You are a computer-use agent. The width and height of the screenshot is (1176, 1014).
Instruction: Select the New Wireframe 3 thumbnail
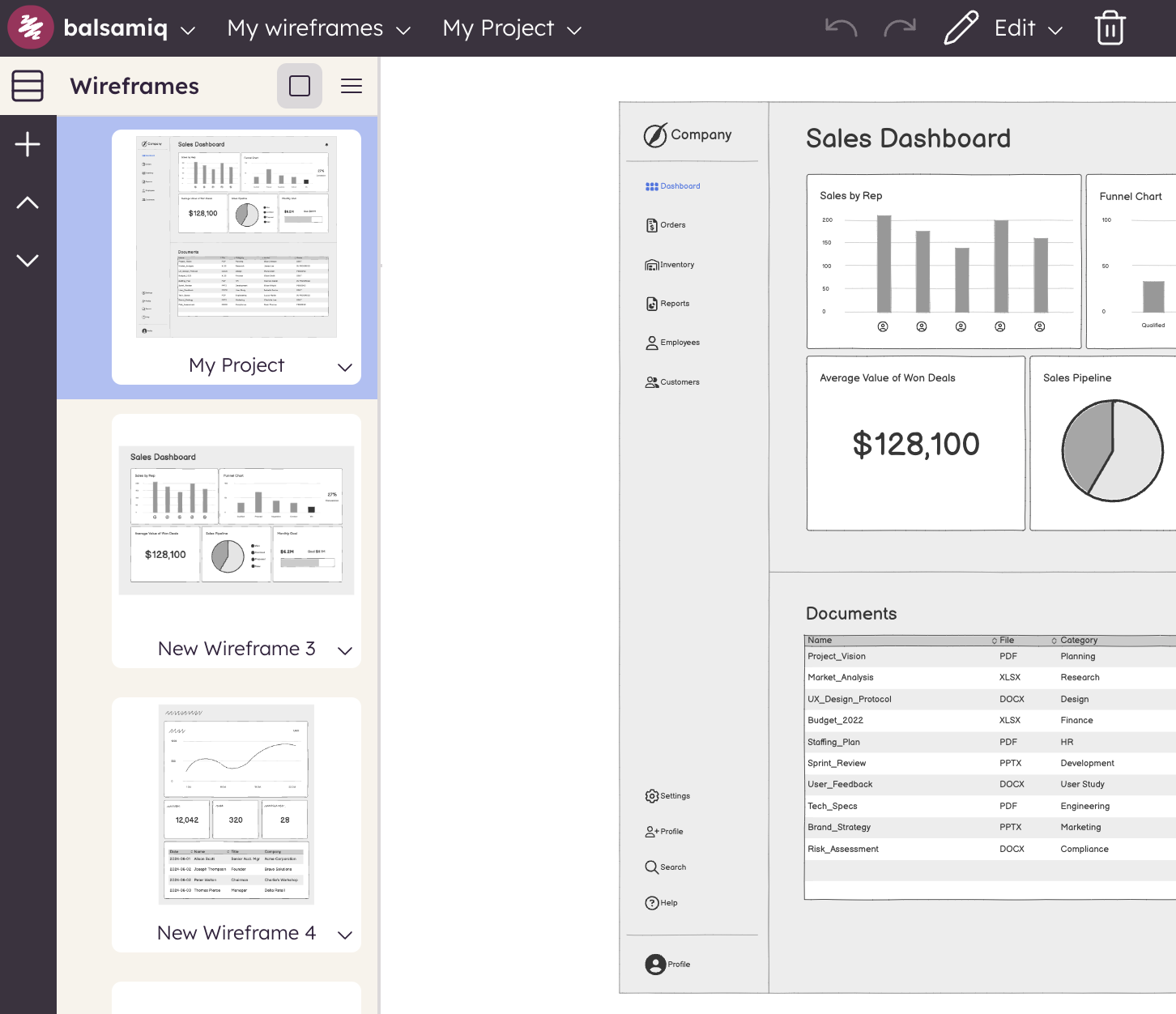(236, 520)
